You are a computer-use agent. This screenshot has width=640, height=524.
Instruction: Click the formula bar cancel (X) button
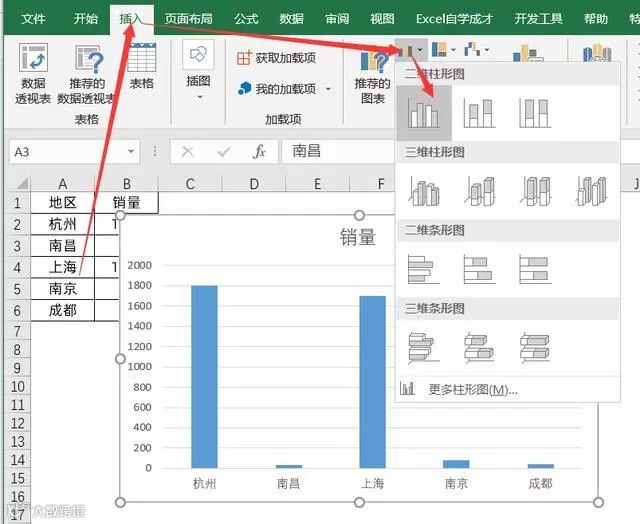[187, 152]
